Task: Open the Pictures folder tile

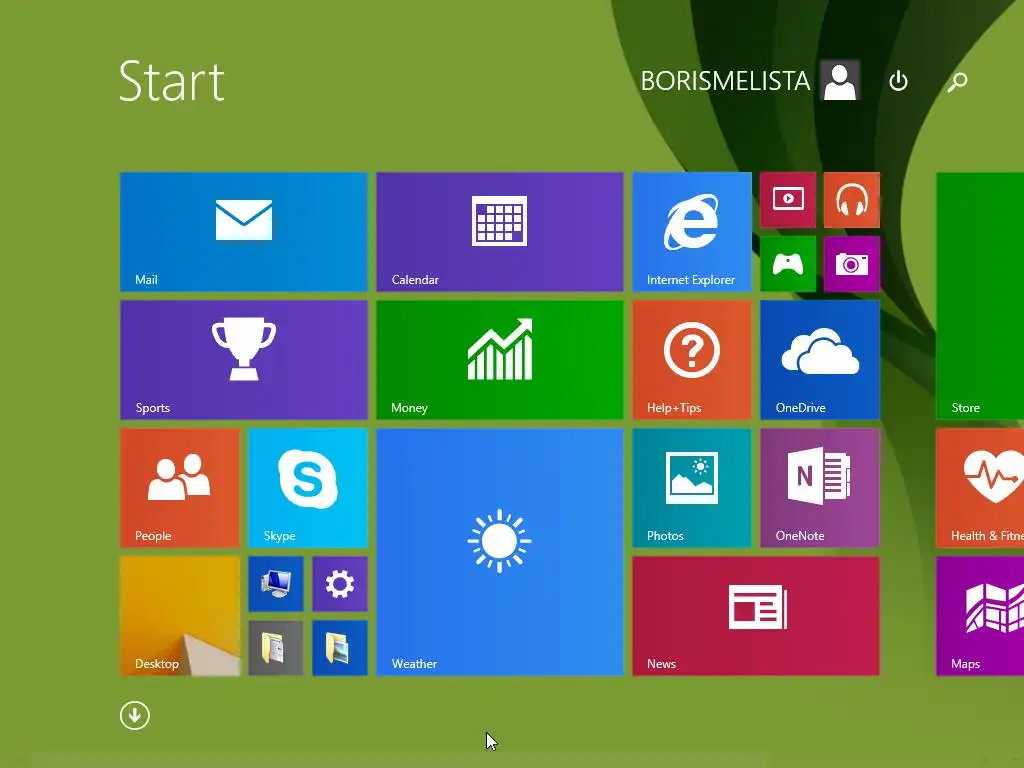Action: pyautogui.click(x=340, y=648)
